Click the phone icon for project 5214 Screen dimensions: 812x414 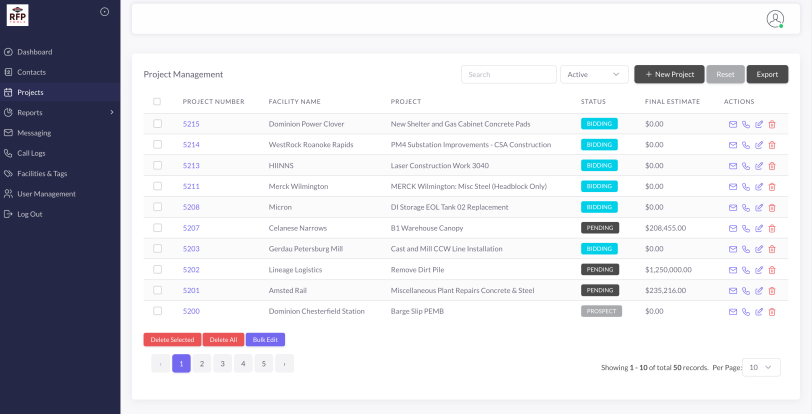coord(746,145)
